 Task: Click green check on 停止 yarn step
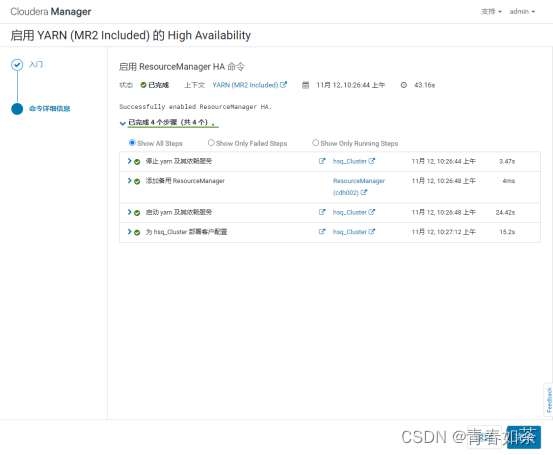pyautogui.click(x=137, y=162)
